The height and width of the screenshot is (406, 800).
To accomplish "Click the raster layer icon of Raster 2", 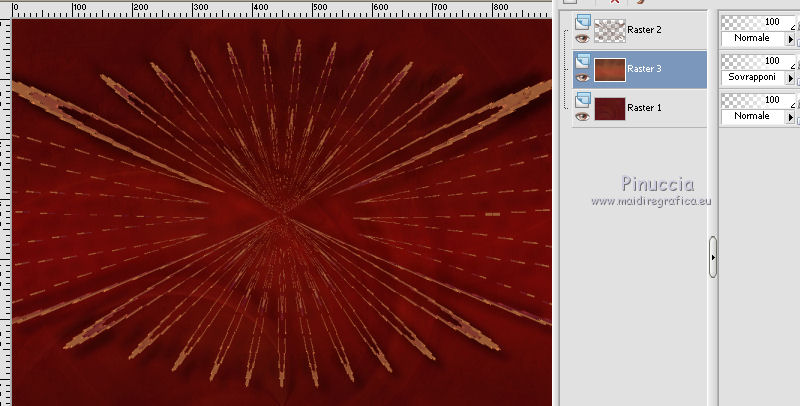I will click(583, 22).
